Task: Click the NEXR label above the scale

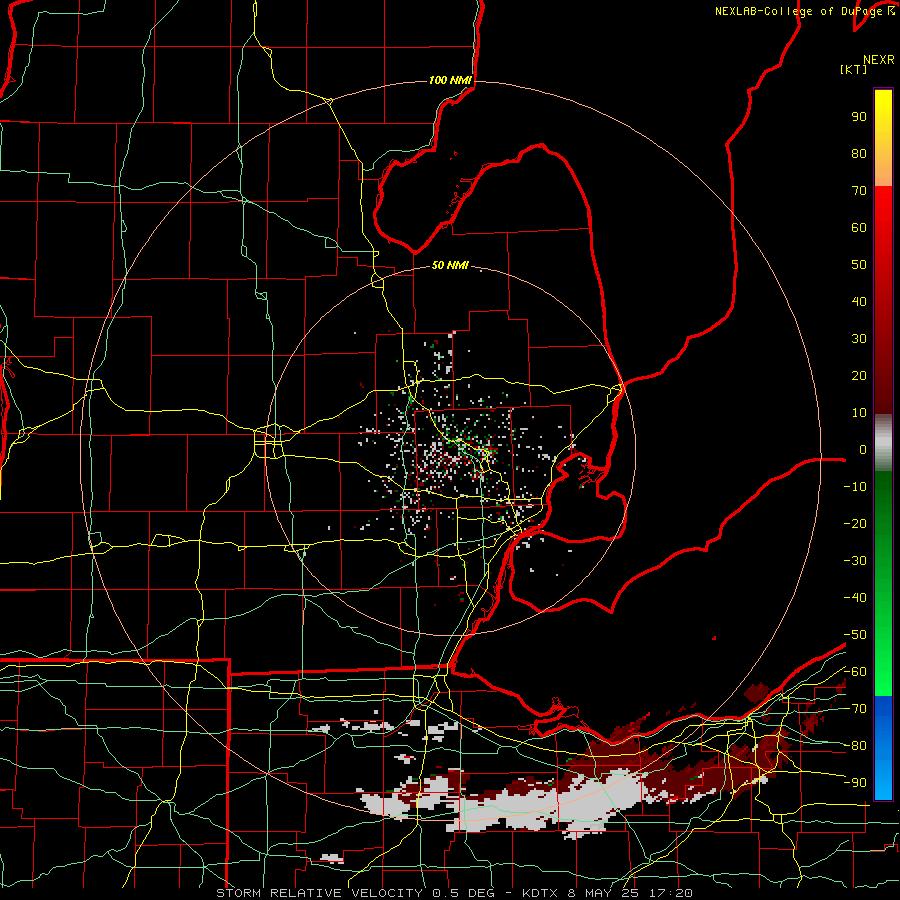Action: (x=879, y=60)
